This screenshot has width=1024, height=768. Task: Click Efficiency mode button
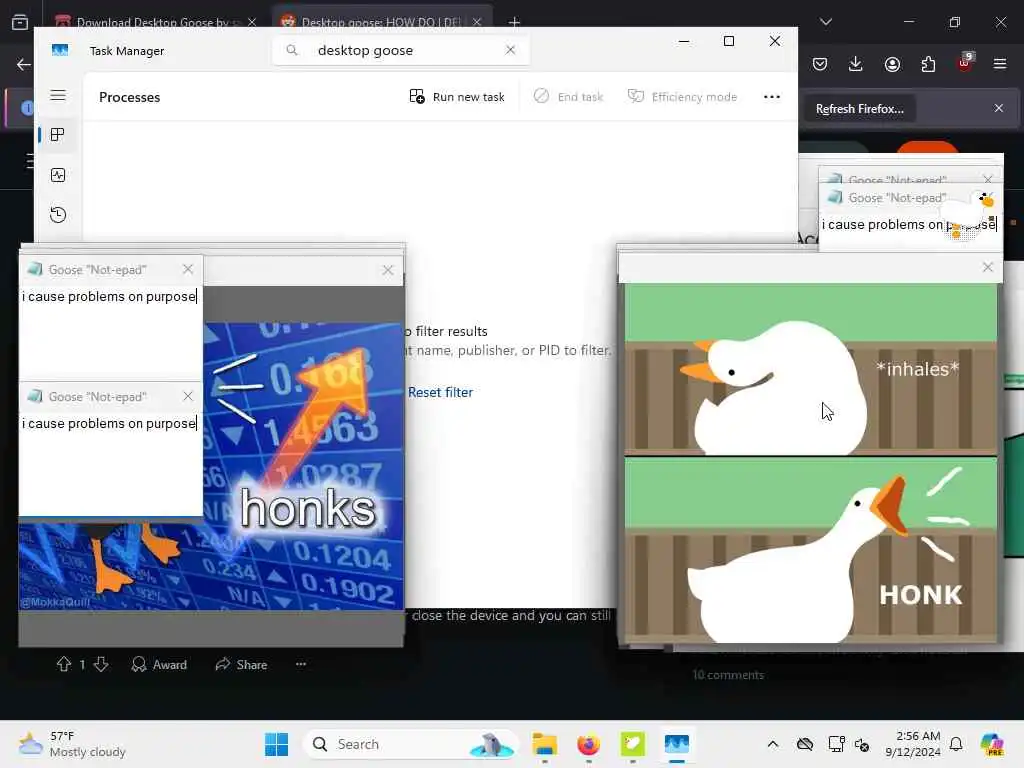[682, 97]
